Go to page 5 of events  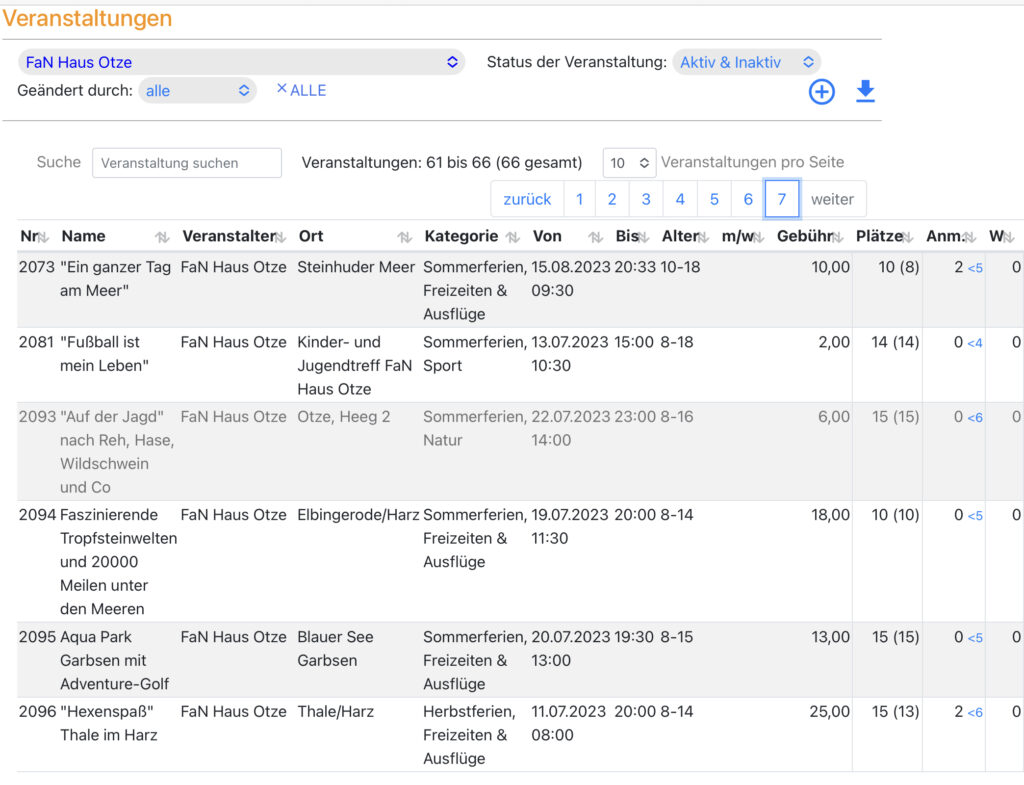(x=714, y=199)
